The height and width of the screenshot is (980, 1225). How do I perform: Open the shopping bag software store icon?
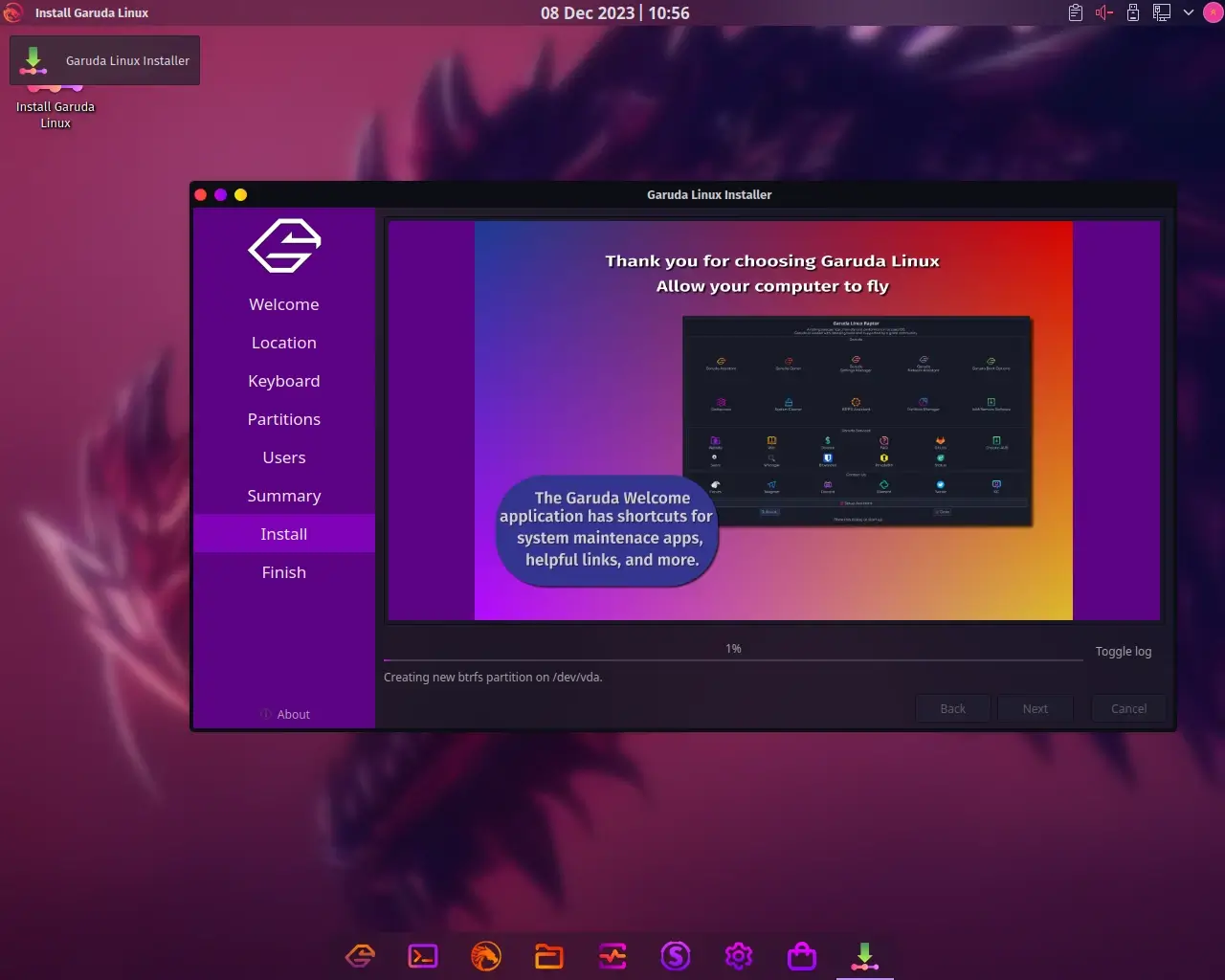[x=802, y=955]
